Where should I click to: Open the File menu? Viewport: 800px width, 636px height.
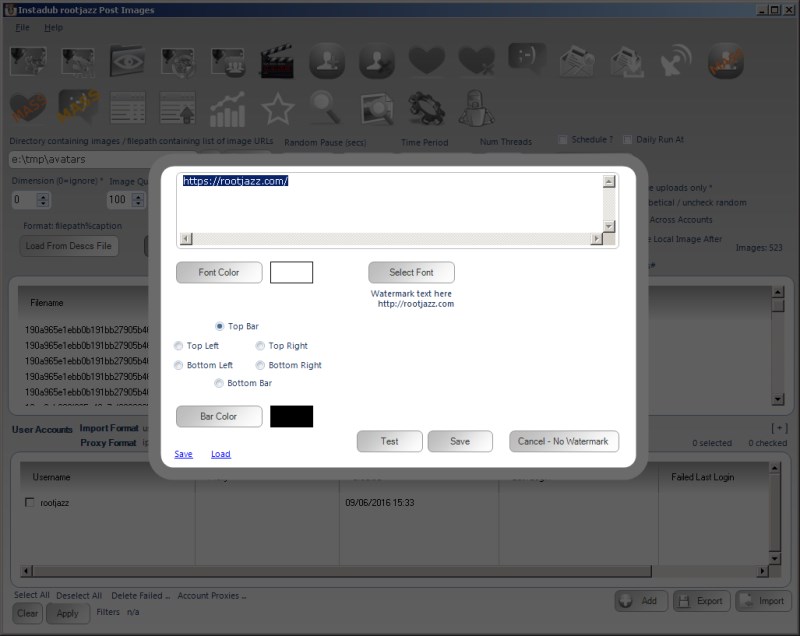tap(22, 28)
